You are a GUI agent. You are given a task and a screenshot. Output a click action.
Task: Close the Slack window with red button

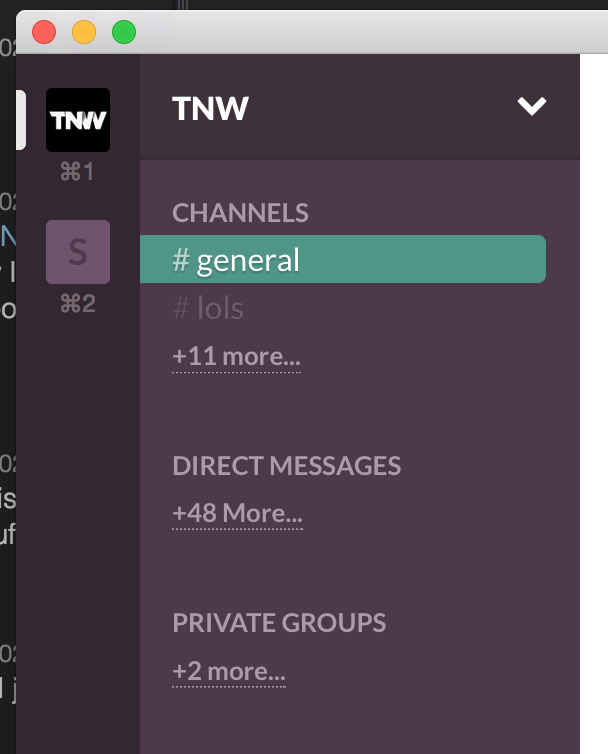44,32
